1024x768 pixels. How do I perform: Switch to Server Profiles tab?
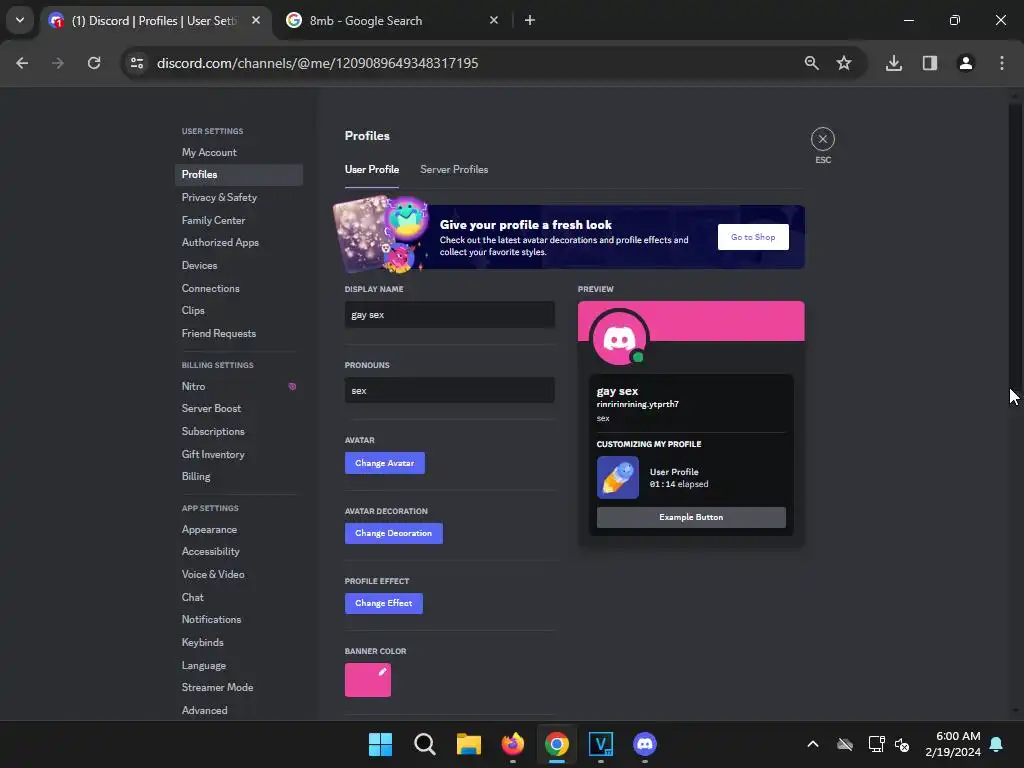tap(454, 169)
